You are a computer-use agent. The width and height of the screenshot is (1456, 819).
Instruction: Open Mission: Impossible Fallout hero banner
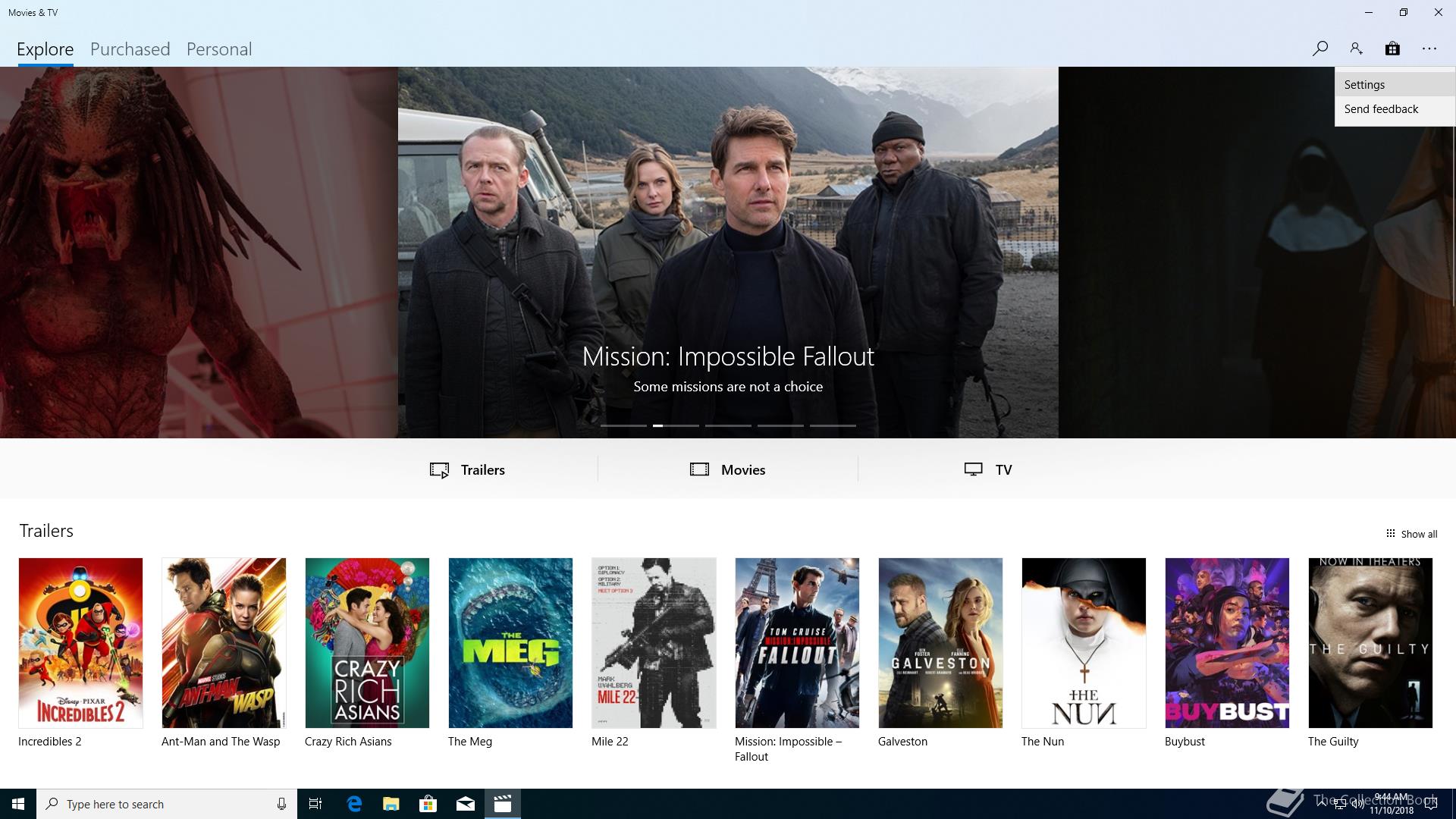tap(728, 253)
